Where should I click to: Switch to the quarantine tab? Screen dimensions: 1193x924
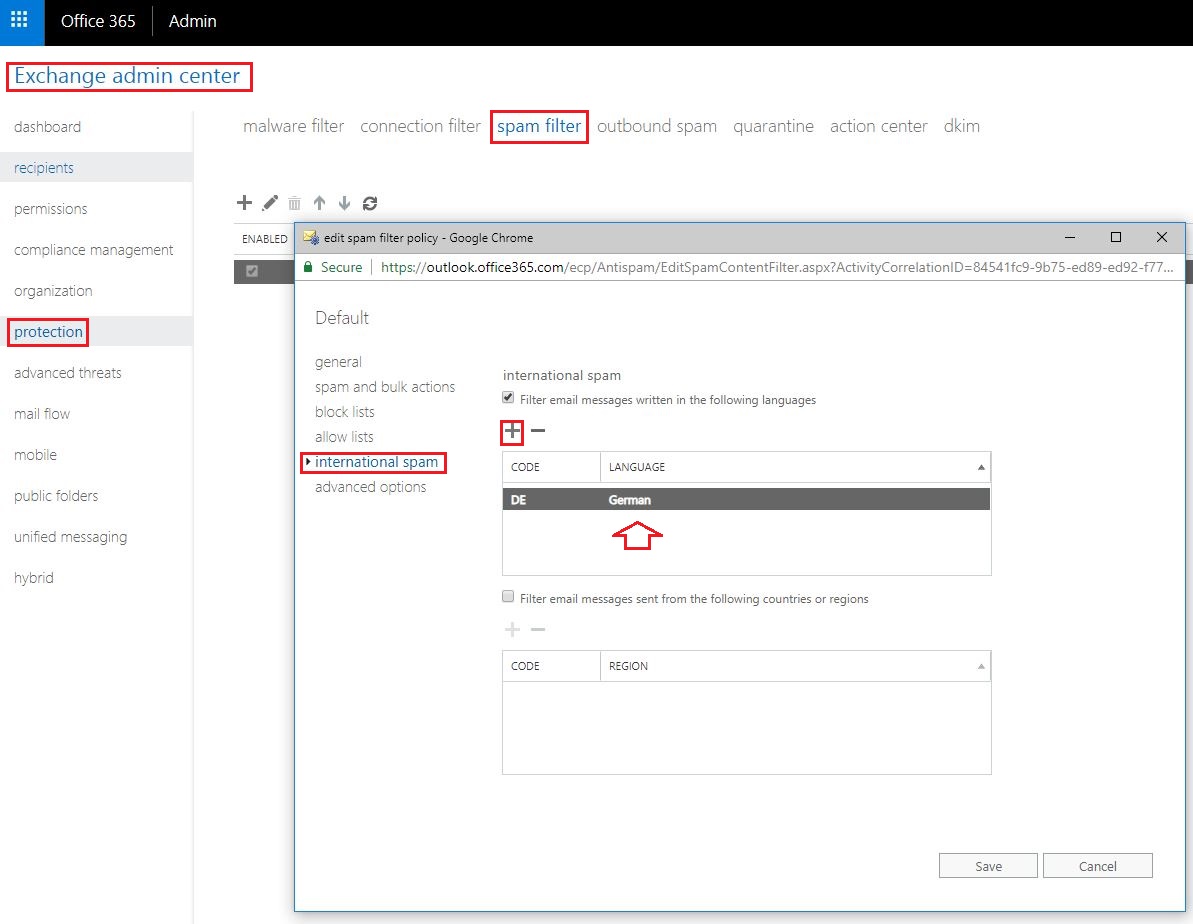coord(773,126)
